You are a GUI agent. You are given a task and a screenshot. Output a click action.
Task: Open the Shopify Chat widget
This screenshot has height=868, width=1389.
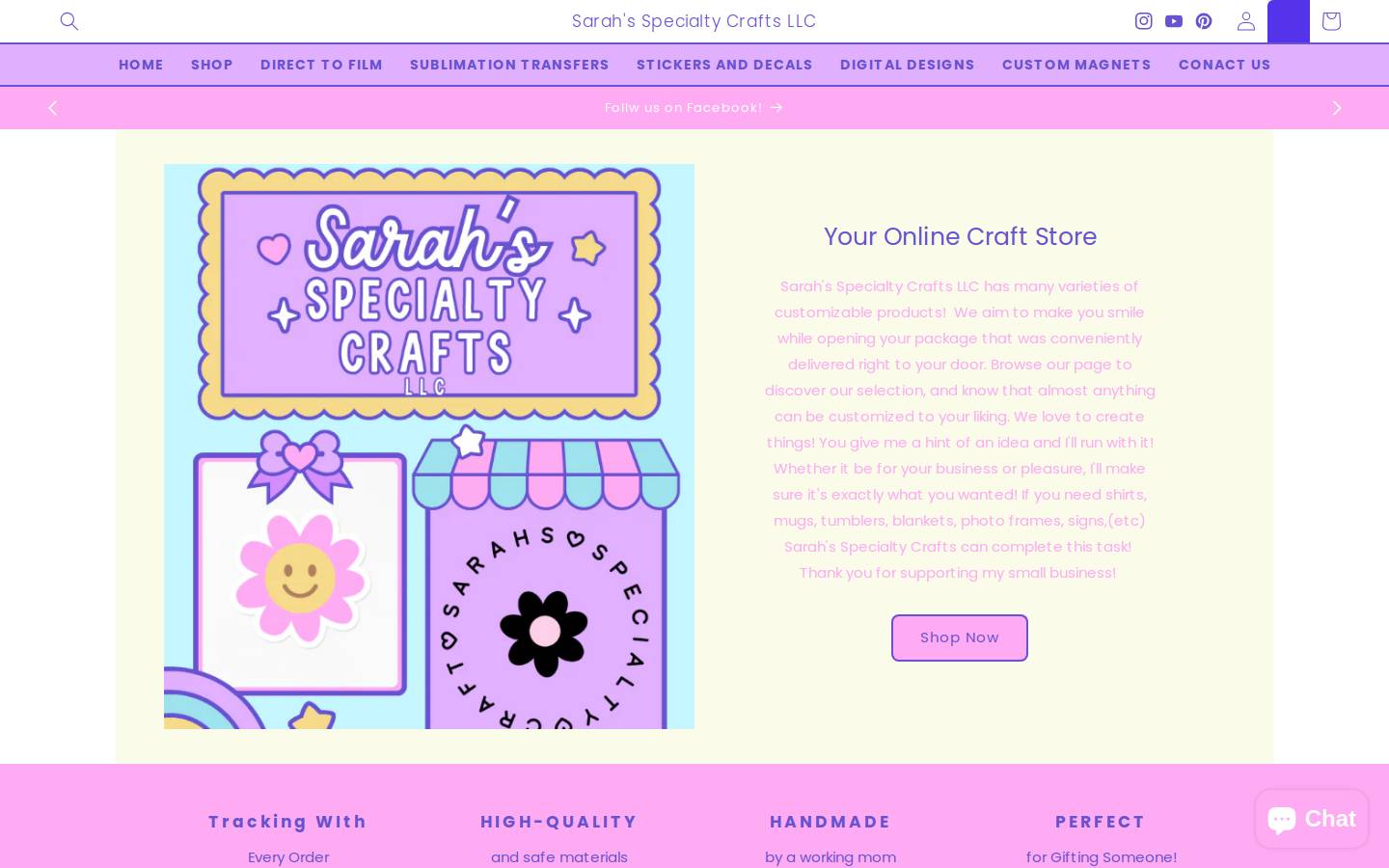pos(1312,819)
